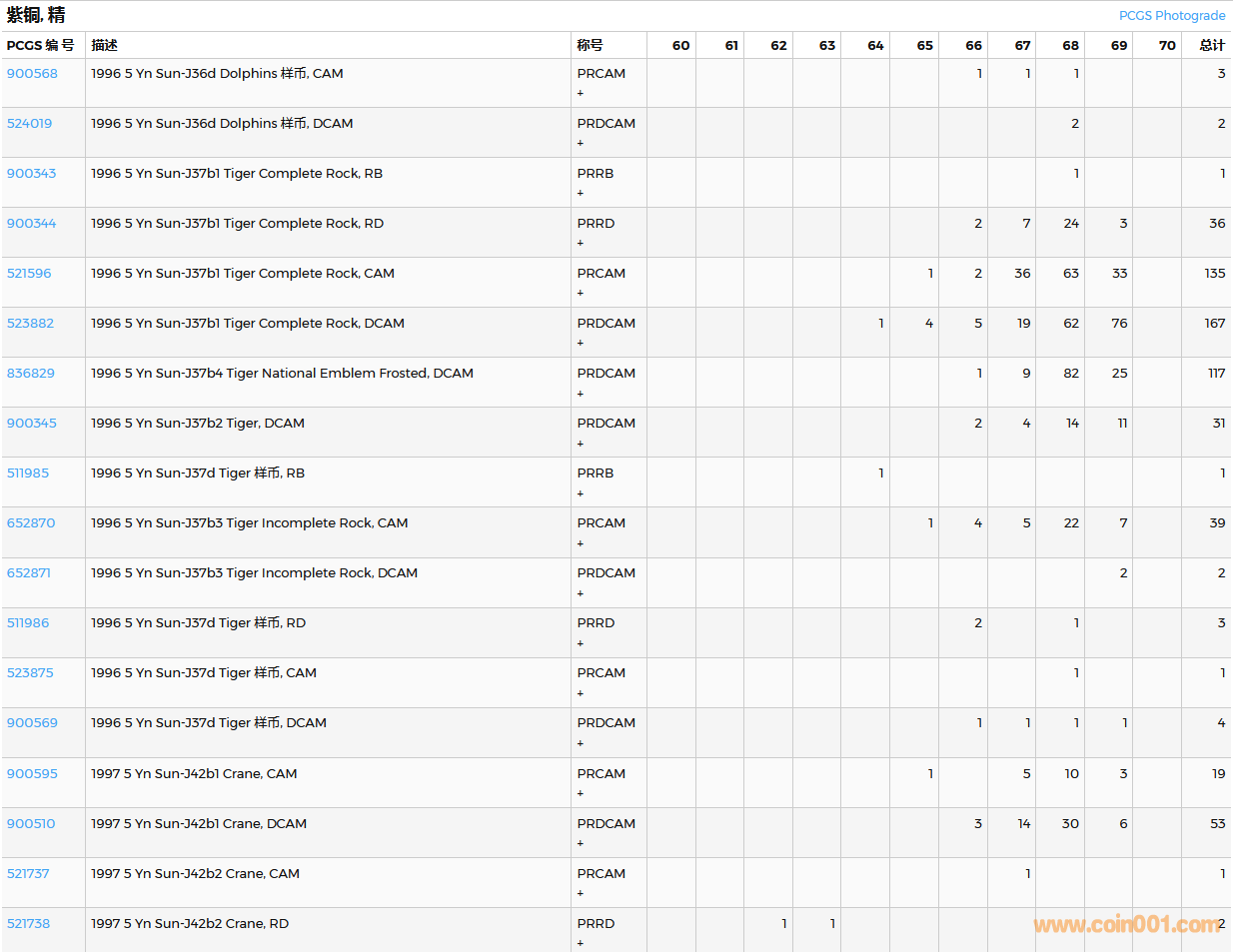Expand plus sign in 521737 Crane CAM row
Image resolution: width=1233 pixels, height=952 pixels.
(581, 894)
